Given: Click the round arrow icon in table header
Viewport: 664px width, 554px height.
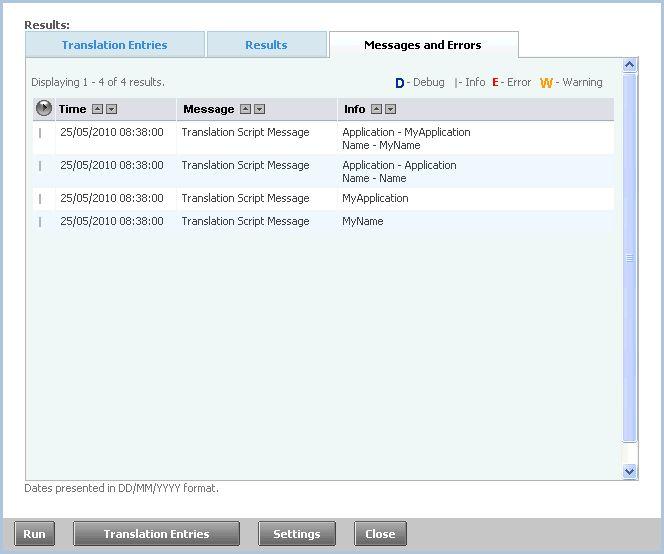Looking at the screenshot, I should tap(44, 109).
